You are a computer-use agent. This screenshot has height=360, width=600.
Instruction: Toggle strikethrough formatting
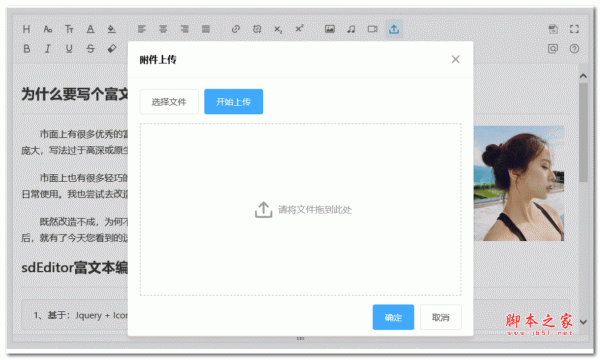[x=90, y=49]
